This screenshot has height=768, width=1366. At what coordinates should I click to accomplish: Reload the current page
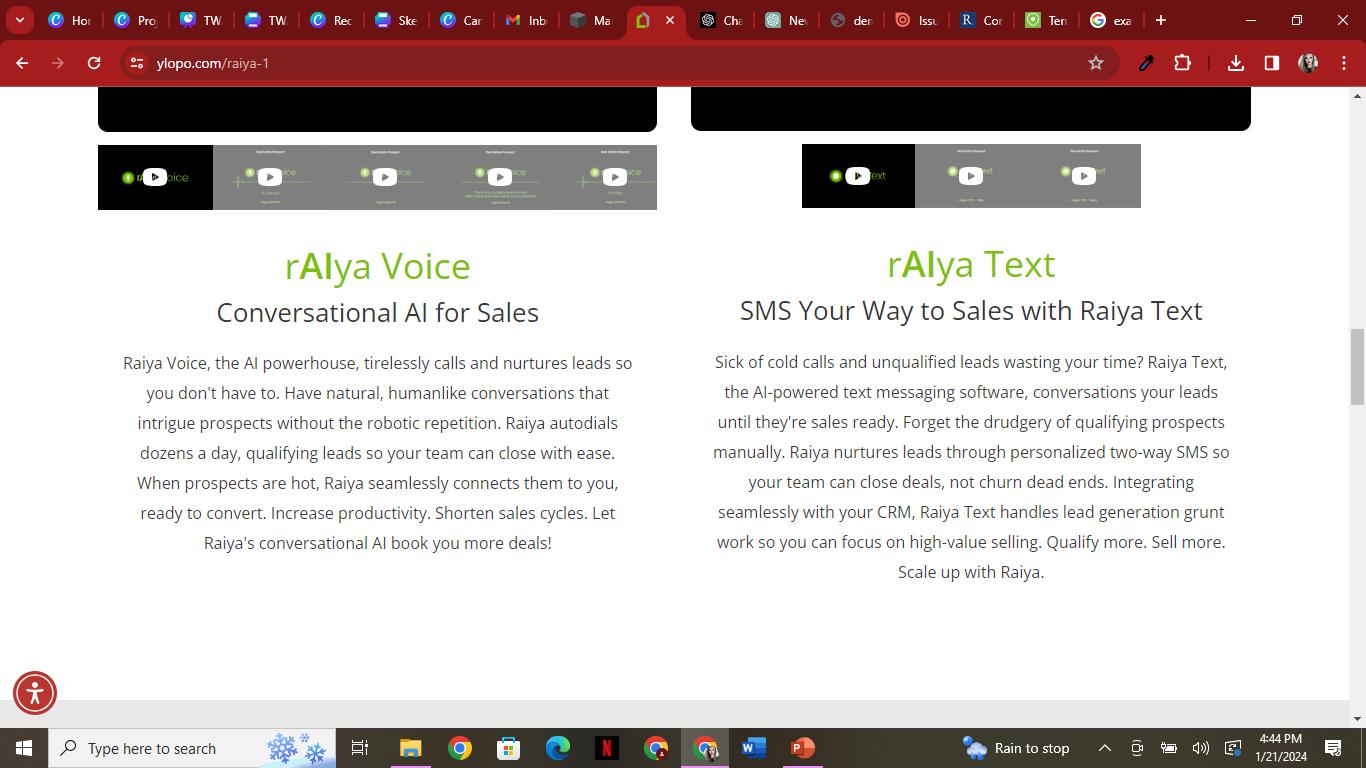(94, 63)
